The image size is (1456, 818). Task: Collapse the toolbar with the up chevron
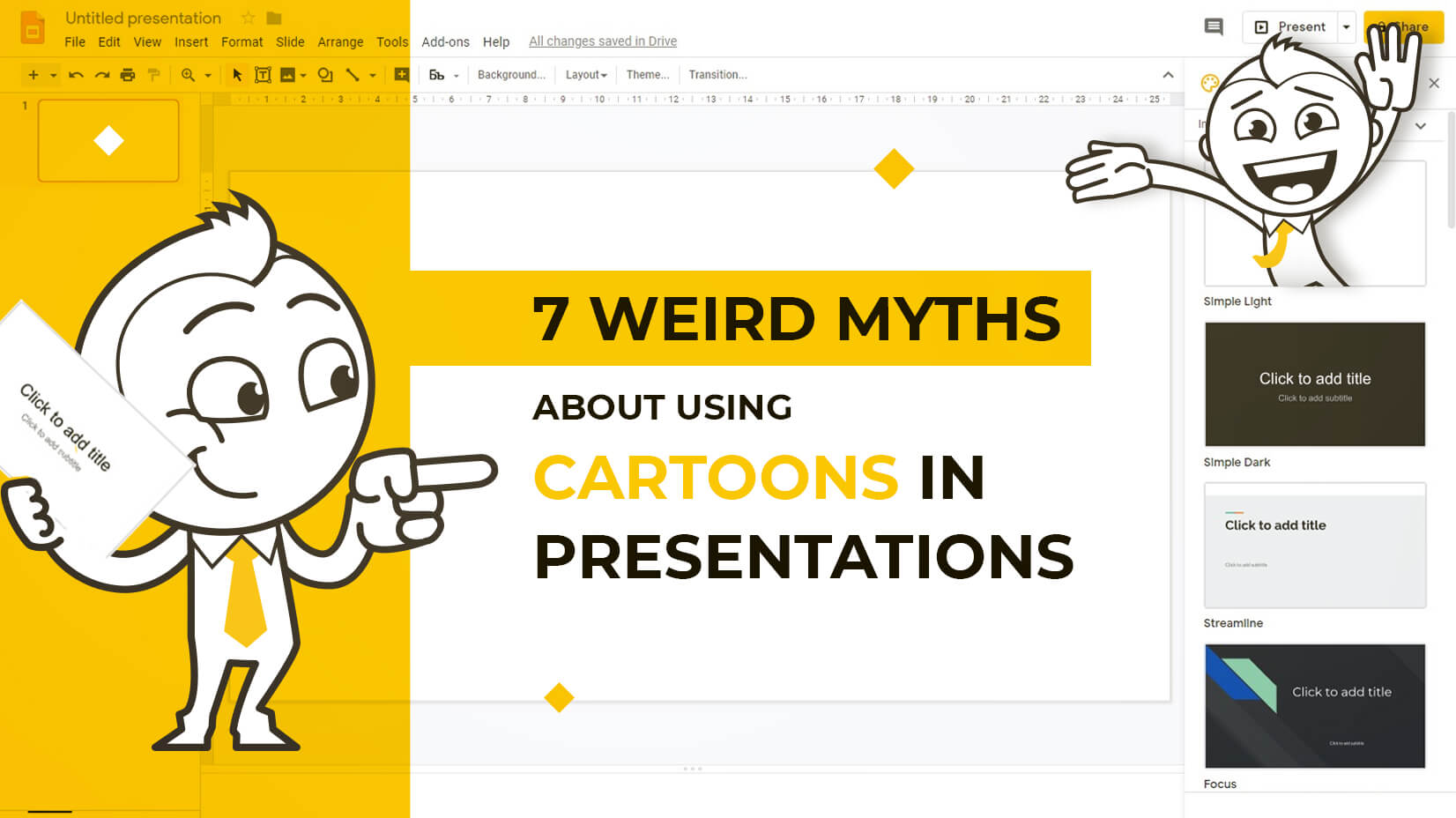click(1168, 75)
